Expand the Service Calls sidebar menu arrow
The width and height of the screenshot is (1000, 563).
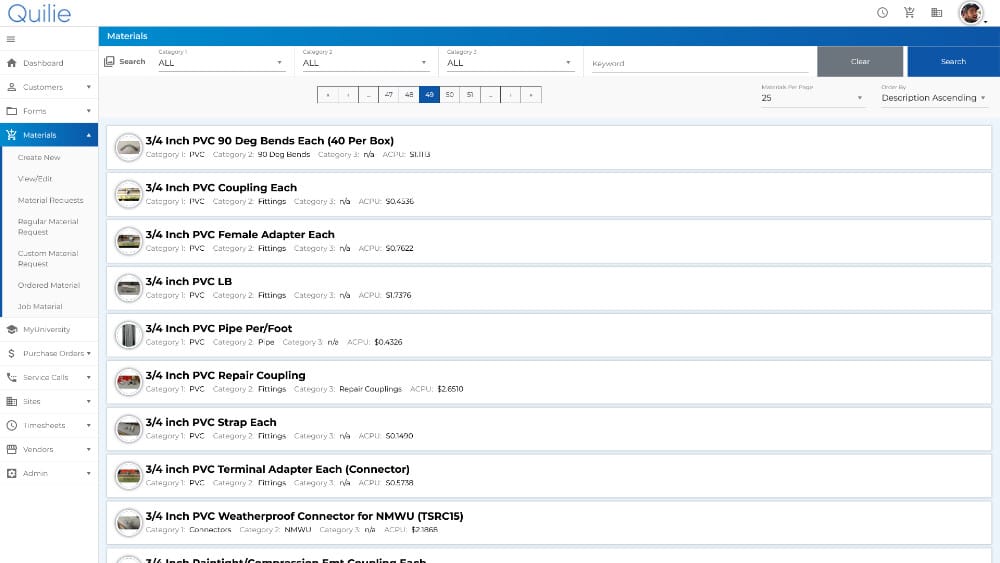[89, 377]
